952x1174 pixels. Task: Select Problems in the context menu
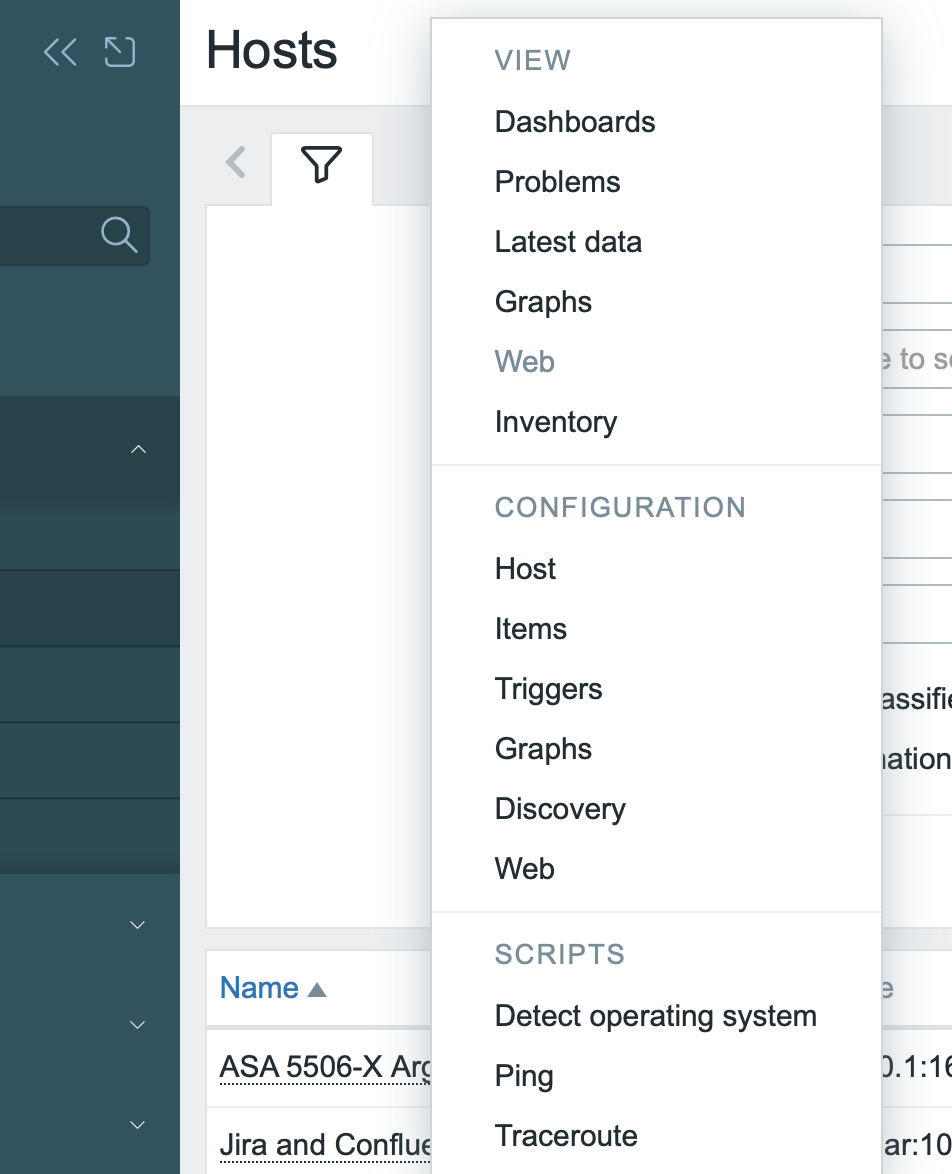tap(557, 182)
